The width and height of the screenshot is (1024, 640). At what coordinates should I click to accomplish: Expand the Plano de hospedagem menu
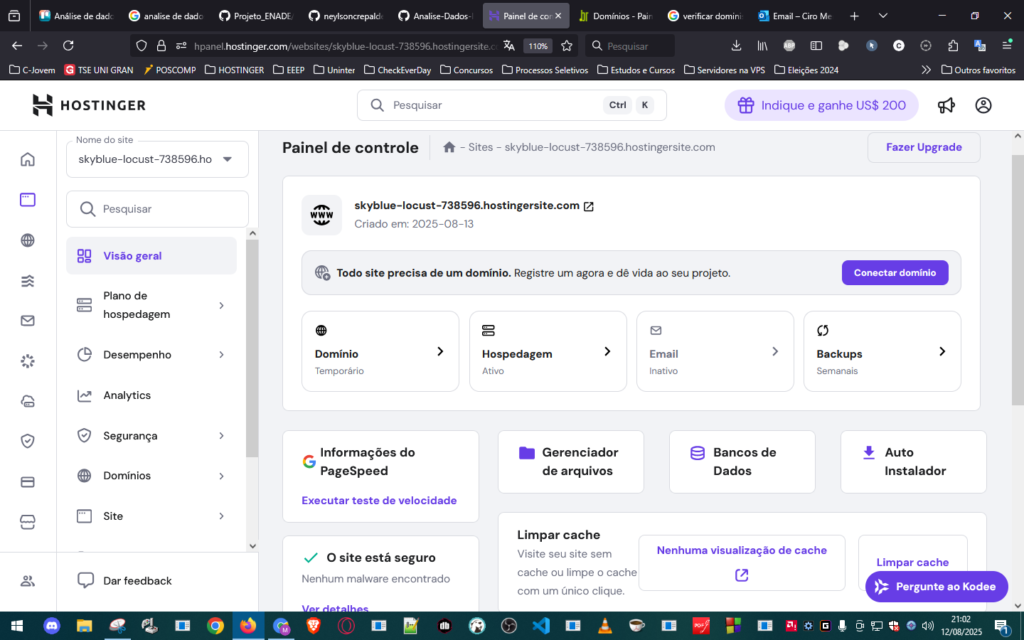150,305
